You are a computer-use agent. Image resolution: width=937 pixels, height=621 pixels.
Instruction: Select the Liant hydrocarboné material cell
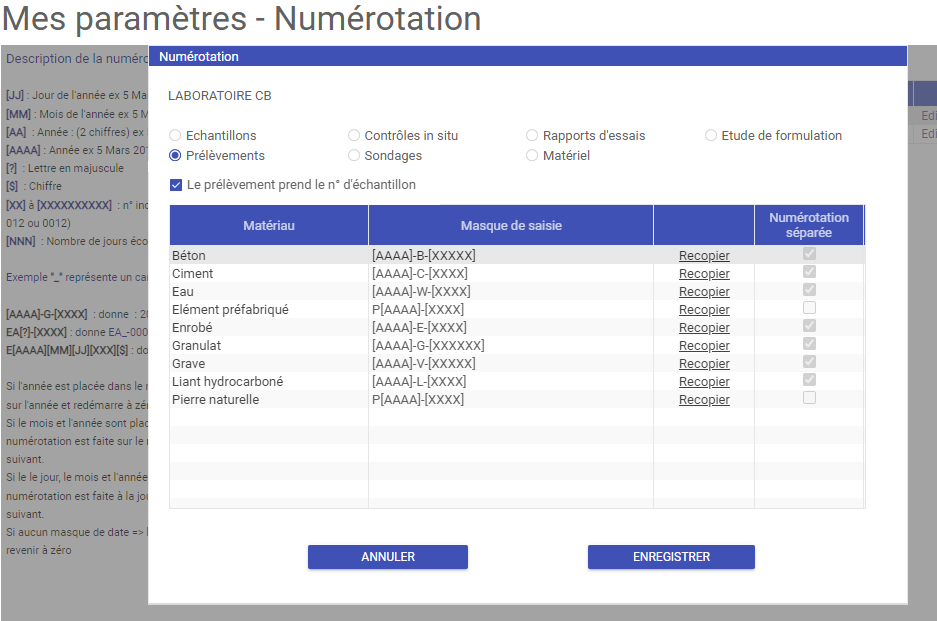pyautogui.click(x=269, y=381)
